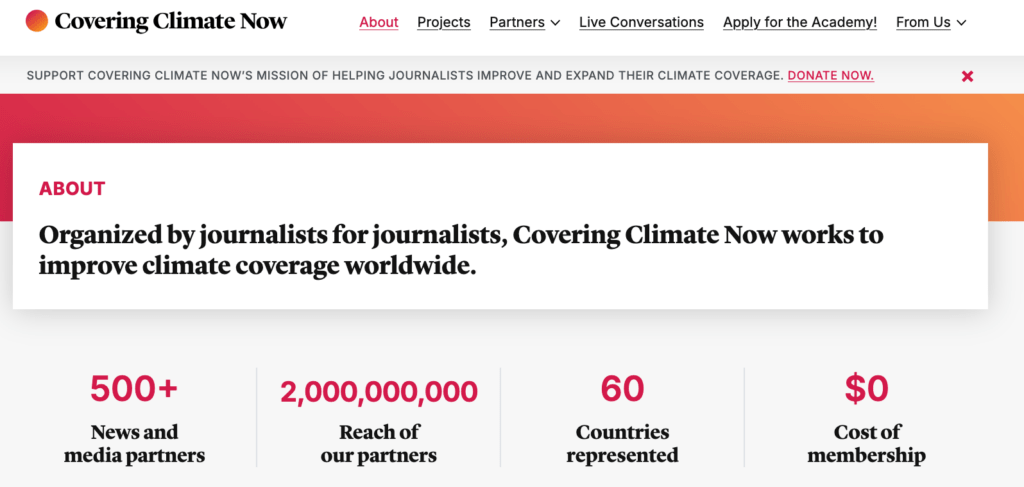This screenshot has height=487, width=1024.
Task: Click the support mission banner text
Action: click(x=405, y=76)
